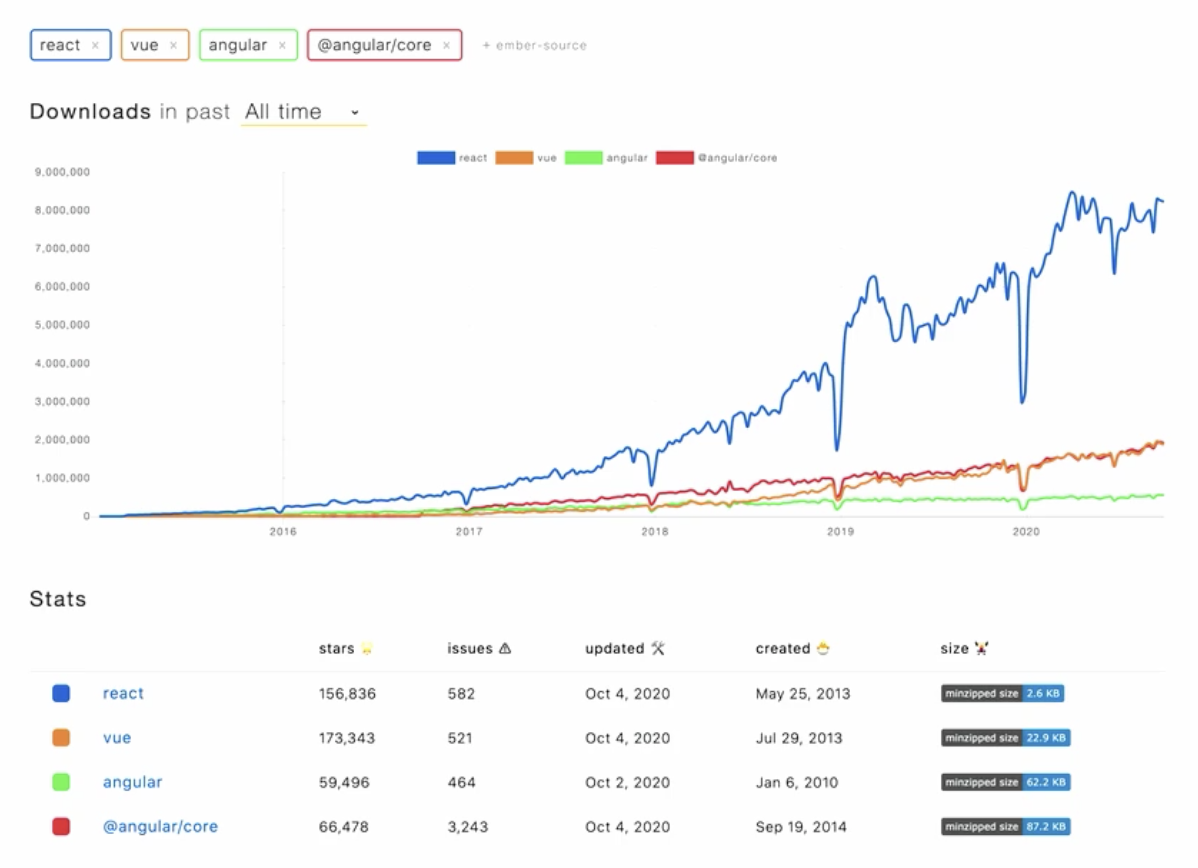This screenshot has width=1198, height=868.
Task: Click the 2019 label on chart axis
Action: click(840, 532)
